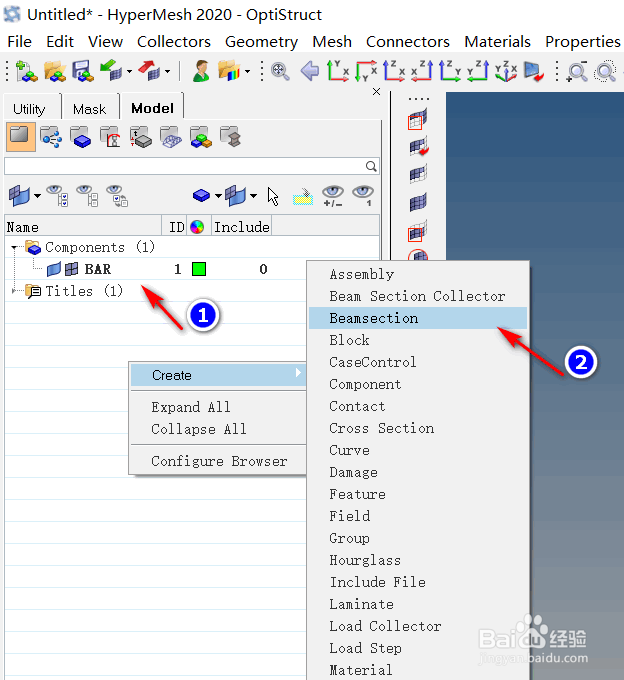
Task: Close the browser panel with the X
Action: [x=376, y=92]
